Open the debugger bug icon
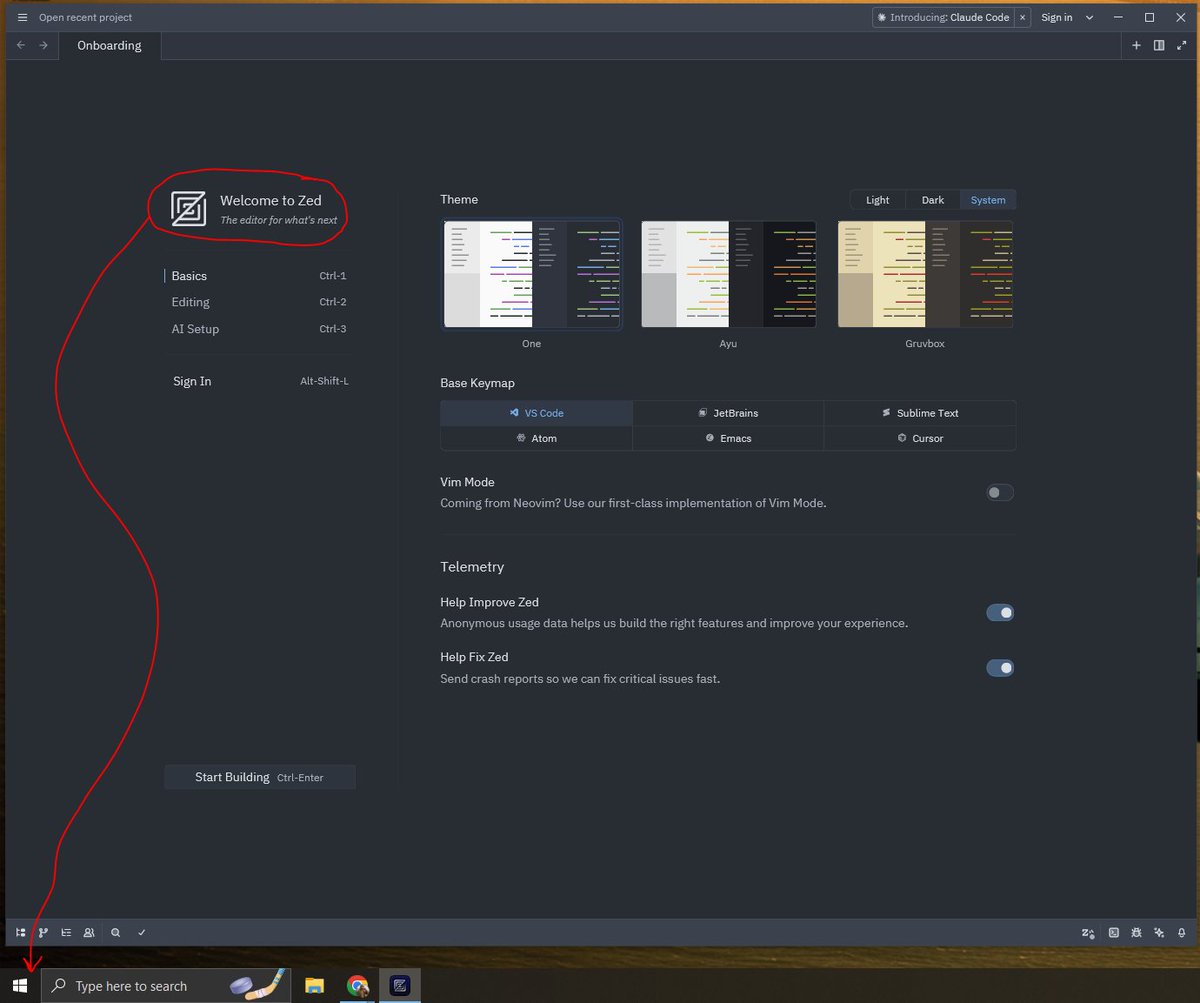This screenshot has height=1003, width=1200. (x=1137, y=933)
